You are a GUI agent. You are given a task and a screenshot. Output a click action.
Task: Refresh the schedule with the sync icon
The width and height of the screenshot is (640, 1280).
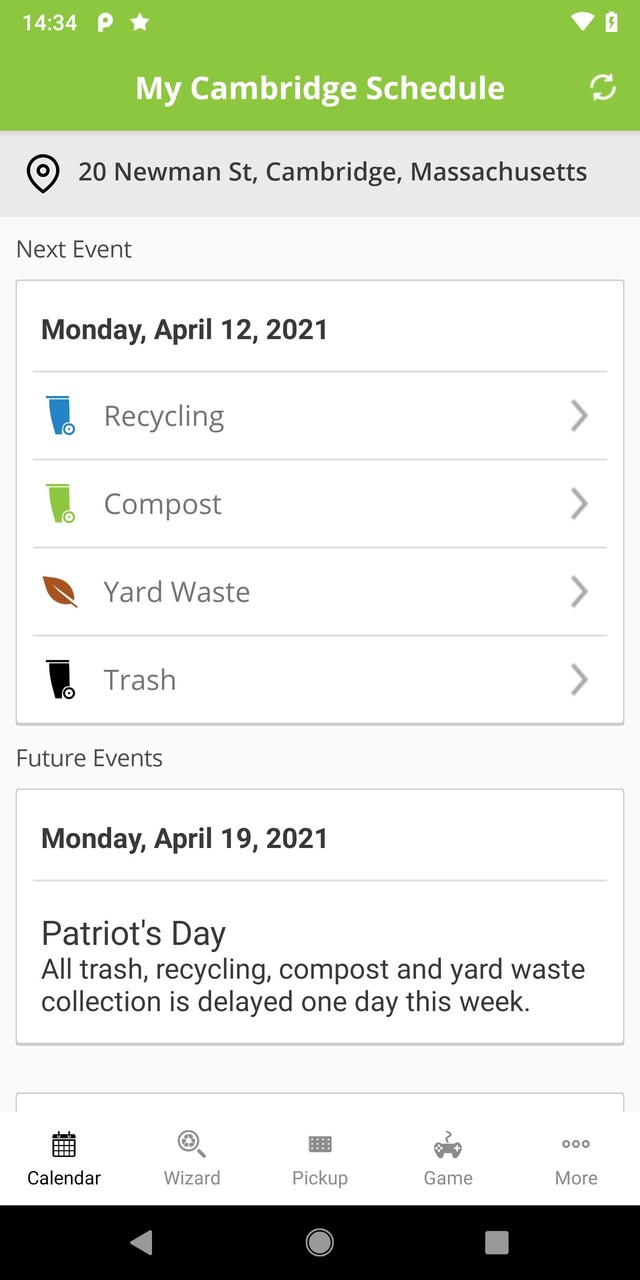(x=602, y=87)
